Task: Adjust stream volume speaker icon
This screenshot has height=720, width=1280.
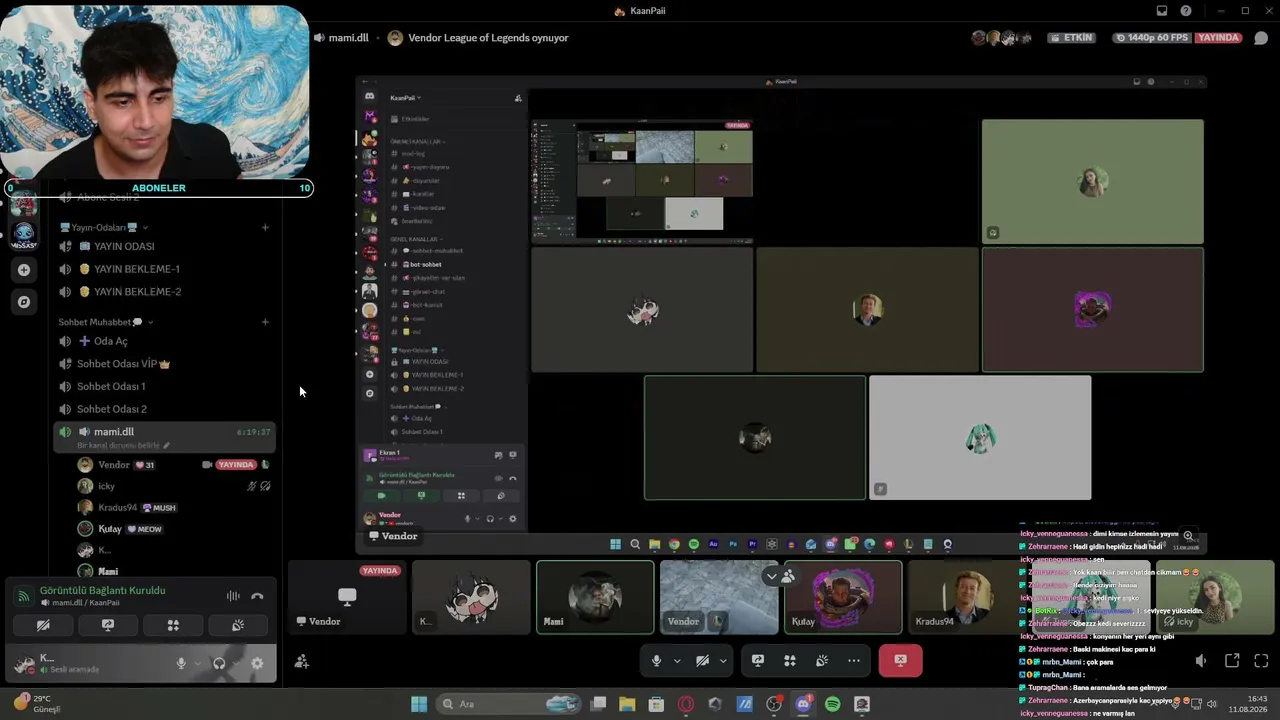Action: 1201,661
